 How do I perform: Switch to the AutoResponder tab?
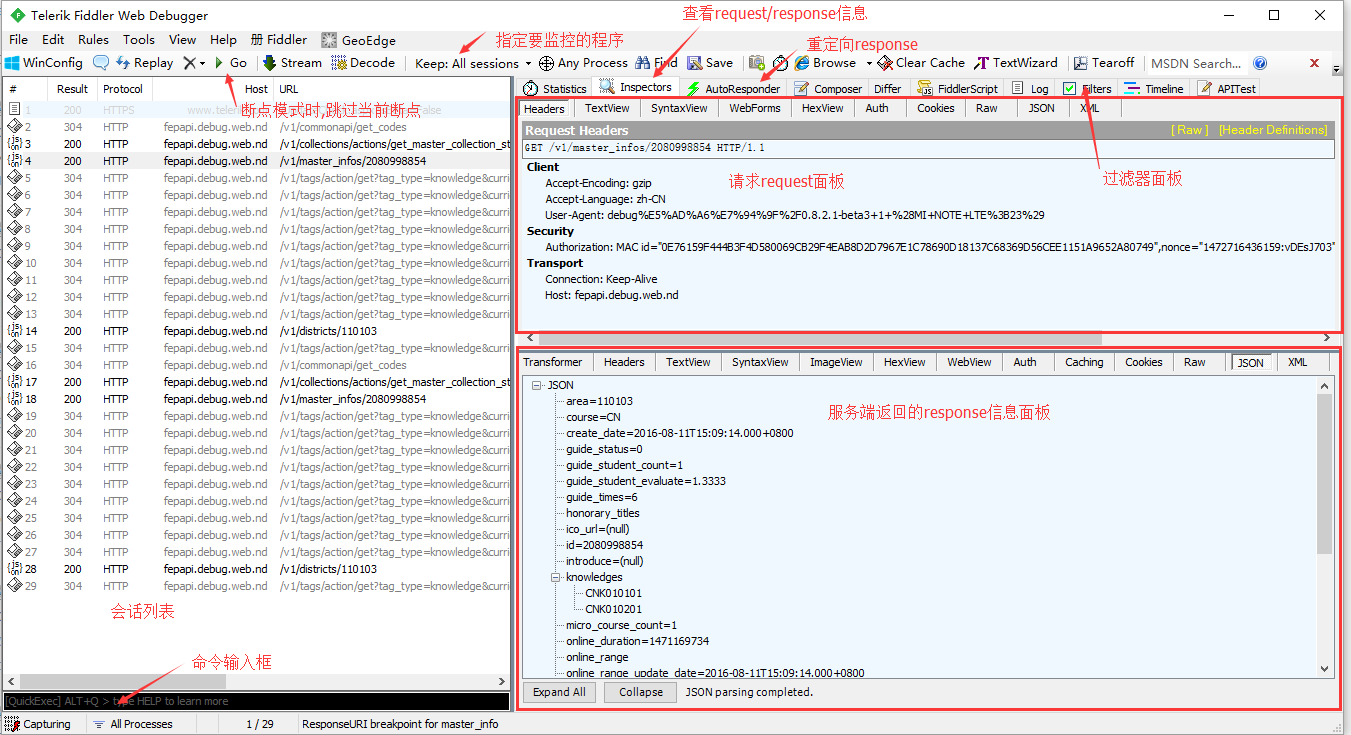(733, 89)
